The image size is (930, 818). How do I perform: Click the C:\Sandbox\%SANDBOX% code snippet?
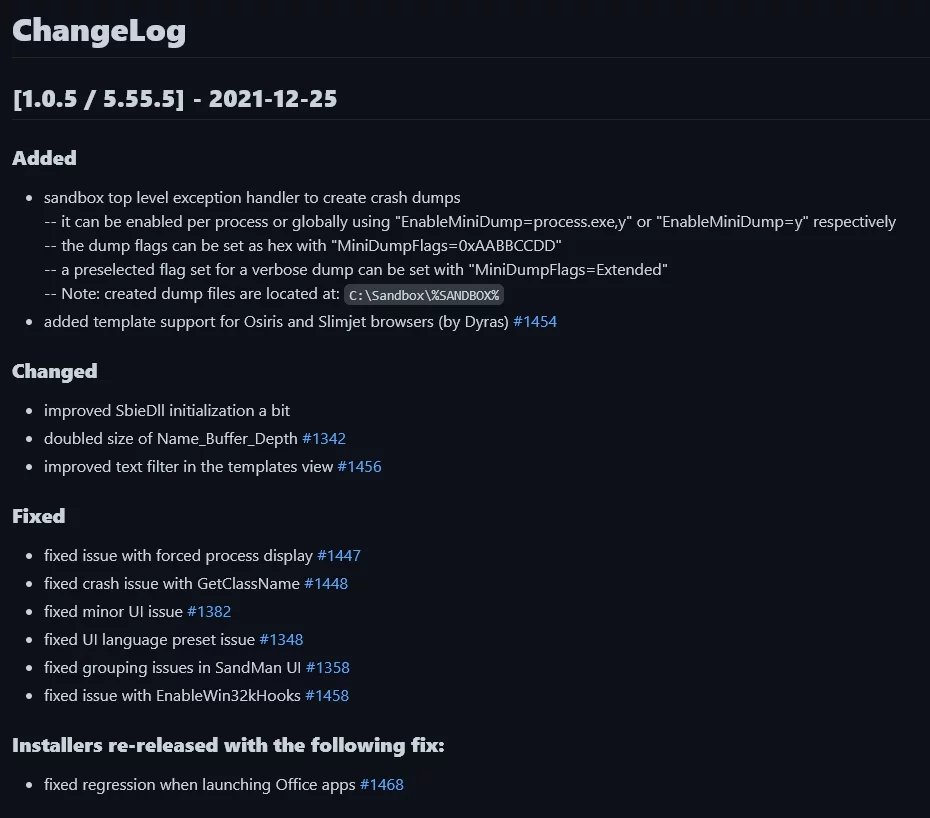pyautogui.click(x=424, y=295)
